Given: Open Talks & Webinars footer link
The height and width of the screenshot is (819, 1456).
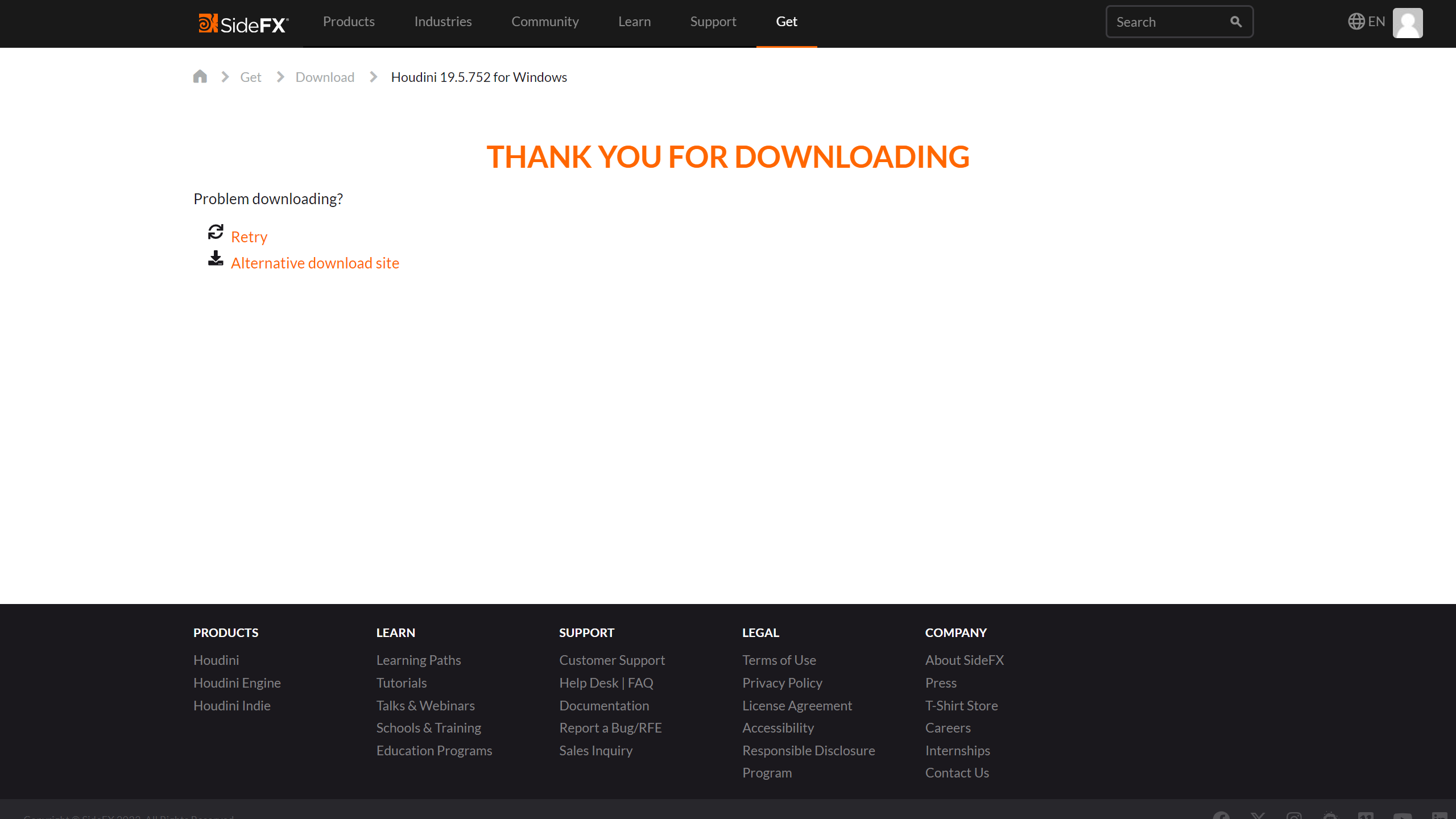Looking at the screenshot, I should click(425, 705).
